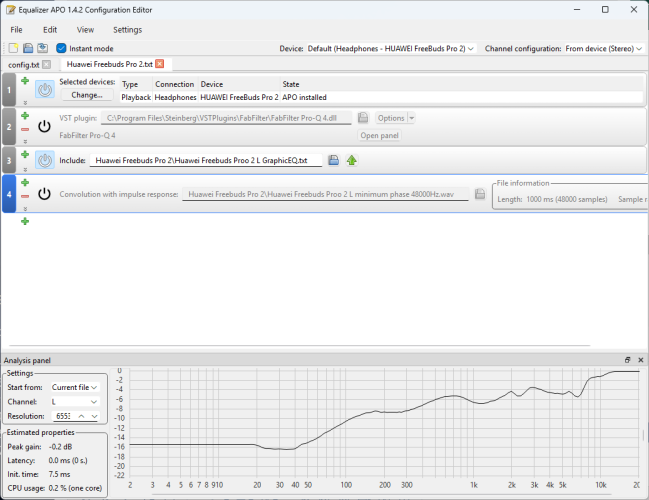Toggle power for the Selected devices filter
The width and height of the screenshot is (649, 500).
pos(45,89)
